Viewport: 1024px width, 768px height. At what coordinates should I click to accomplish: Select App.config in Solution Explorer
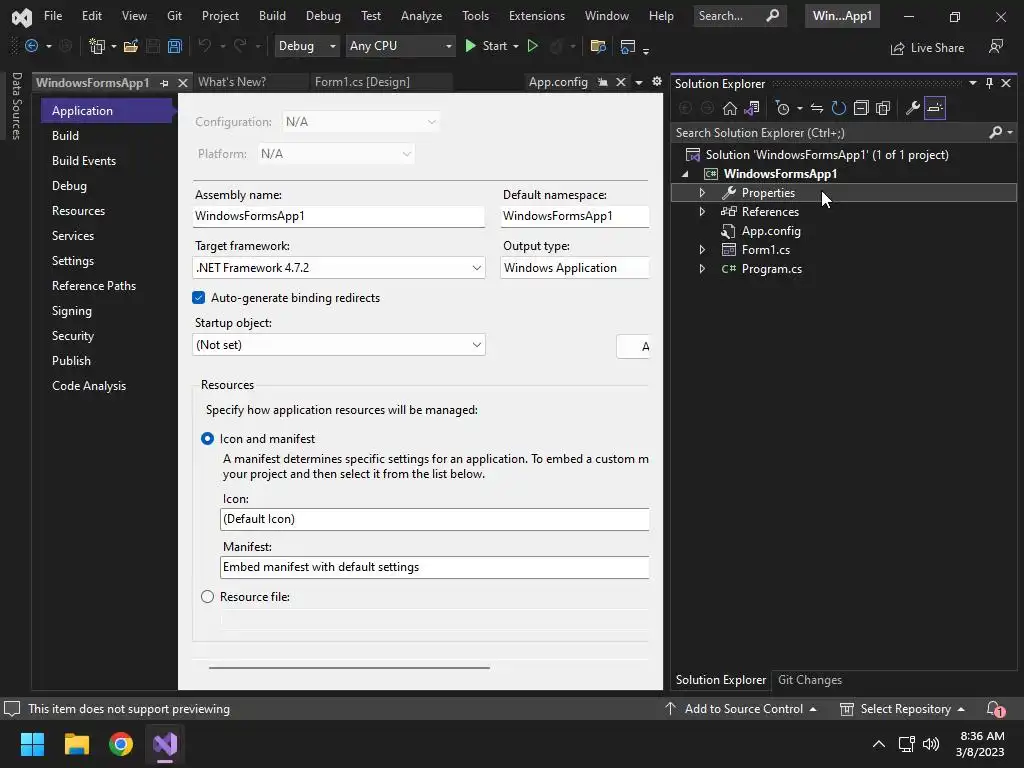771,231
